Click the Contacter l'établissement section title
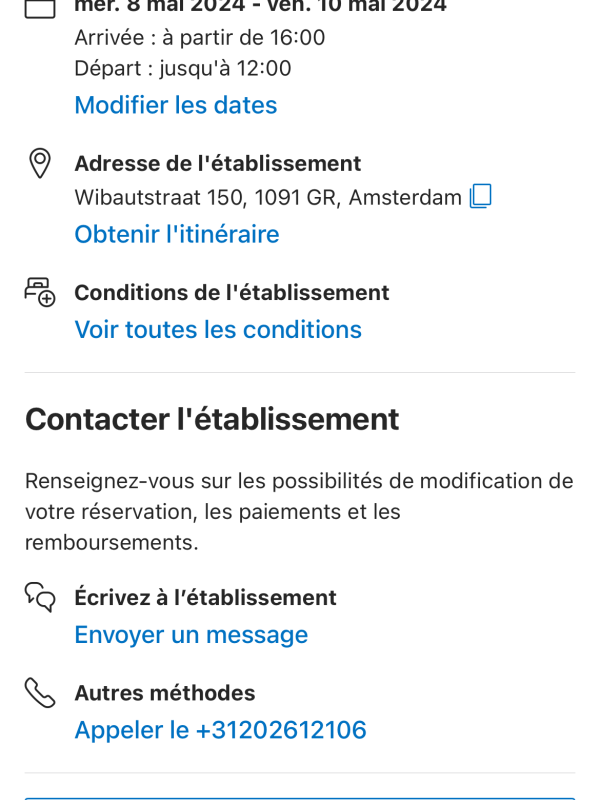This screenshot has width=600, height=800. click(212, 419)
